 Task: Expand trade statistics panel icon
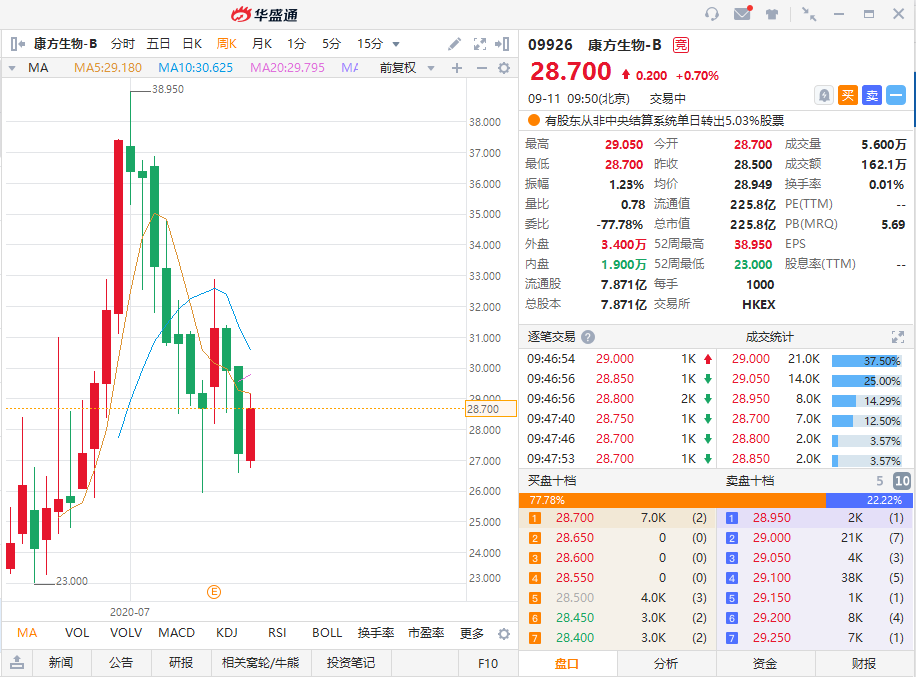[898, 337]
